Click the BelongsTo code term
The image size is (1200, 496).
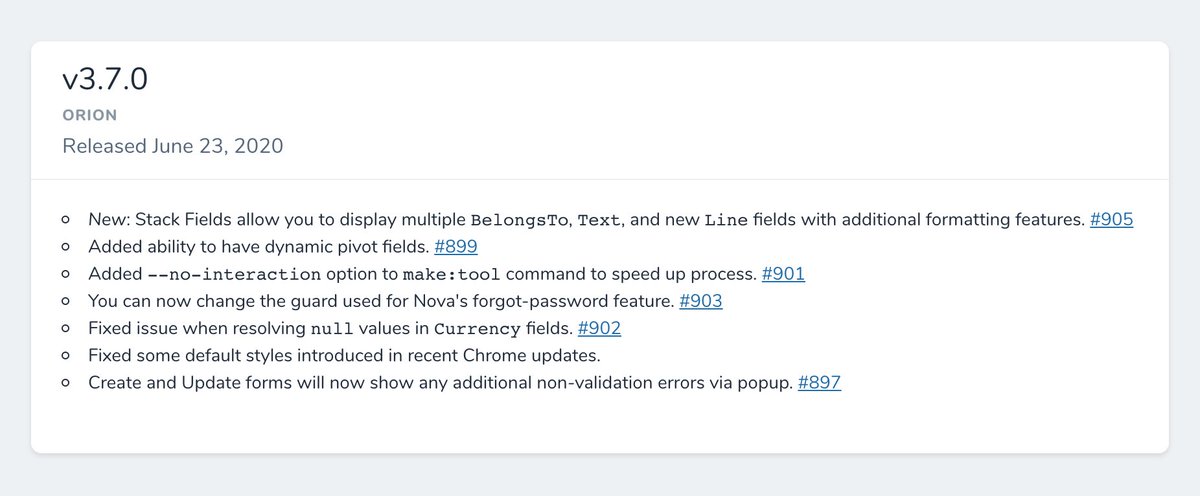point(518,220)
